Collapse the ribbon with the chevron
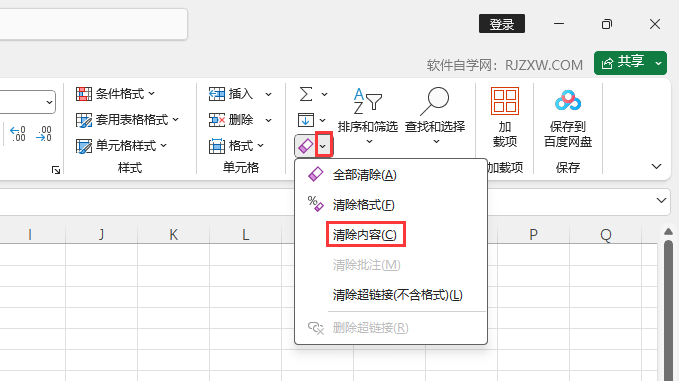 point(656,166)
